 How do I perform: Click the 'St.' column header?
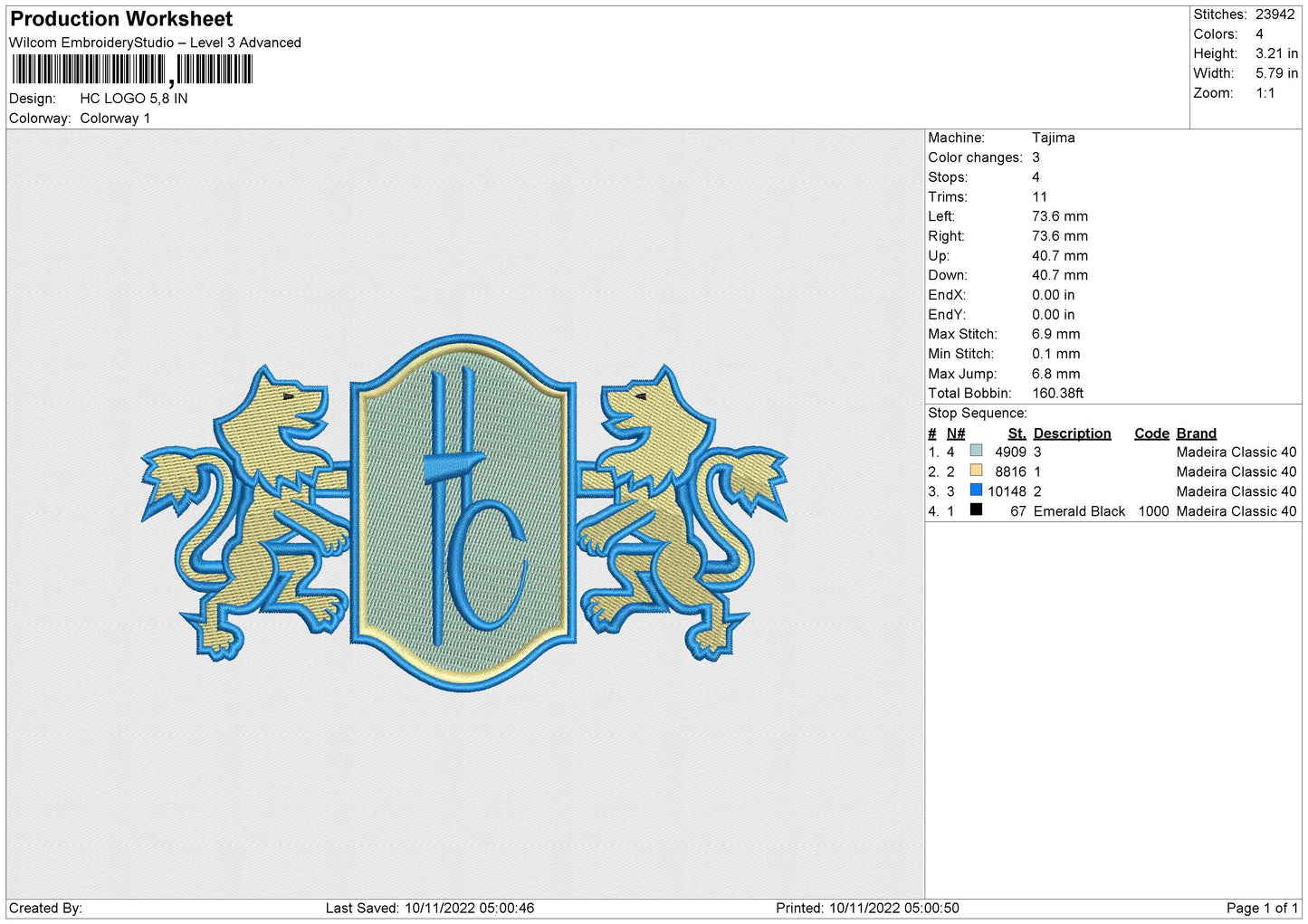click(1017, 433)
